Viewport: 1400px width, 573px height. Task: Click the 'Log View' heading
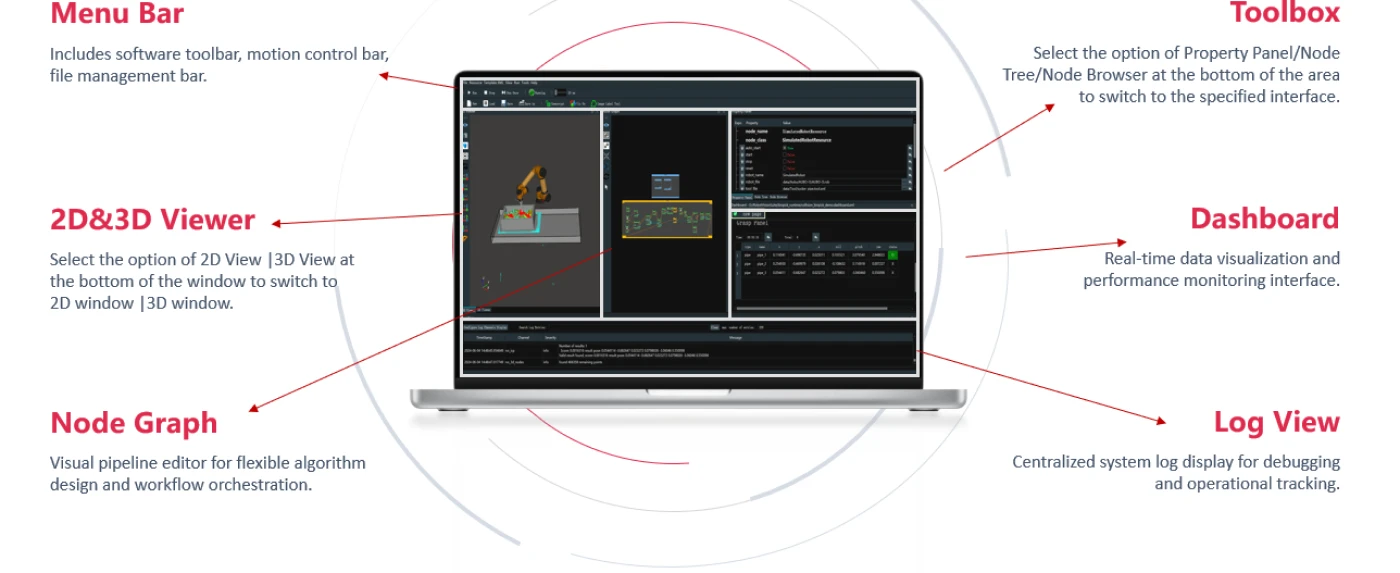(1277, 421)
